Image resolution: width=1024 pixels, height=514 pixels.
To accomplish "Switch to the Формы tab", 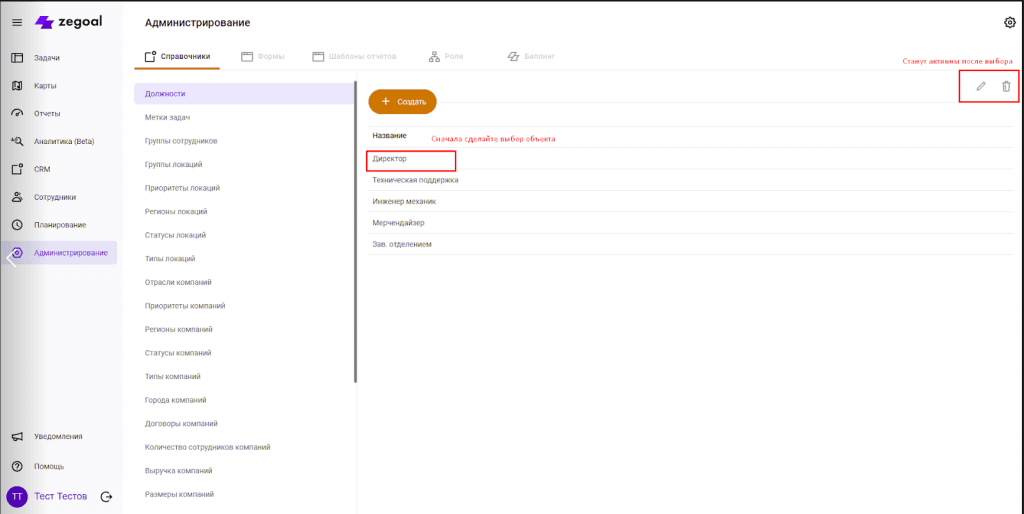I will [263, 57].
